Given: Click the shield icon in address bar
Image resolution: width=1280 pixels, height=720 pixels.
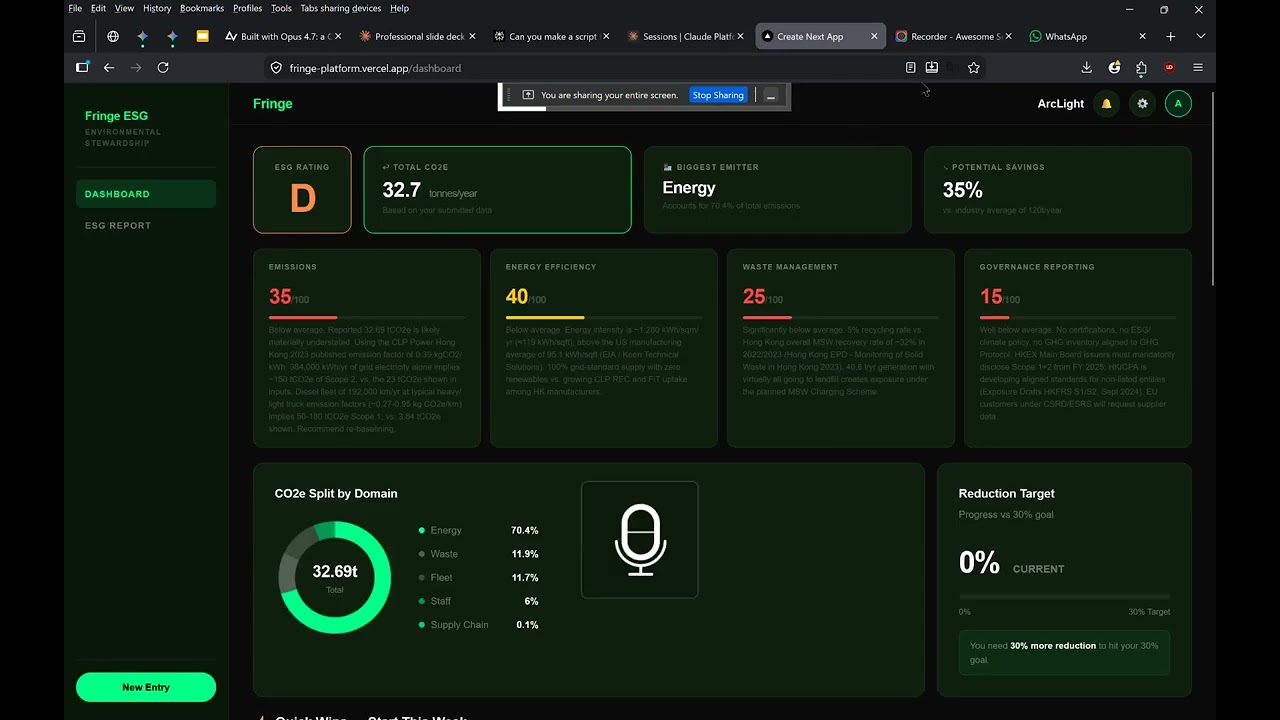Looking at the screenshot, I should [276, 68].
